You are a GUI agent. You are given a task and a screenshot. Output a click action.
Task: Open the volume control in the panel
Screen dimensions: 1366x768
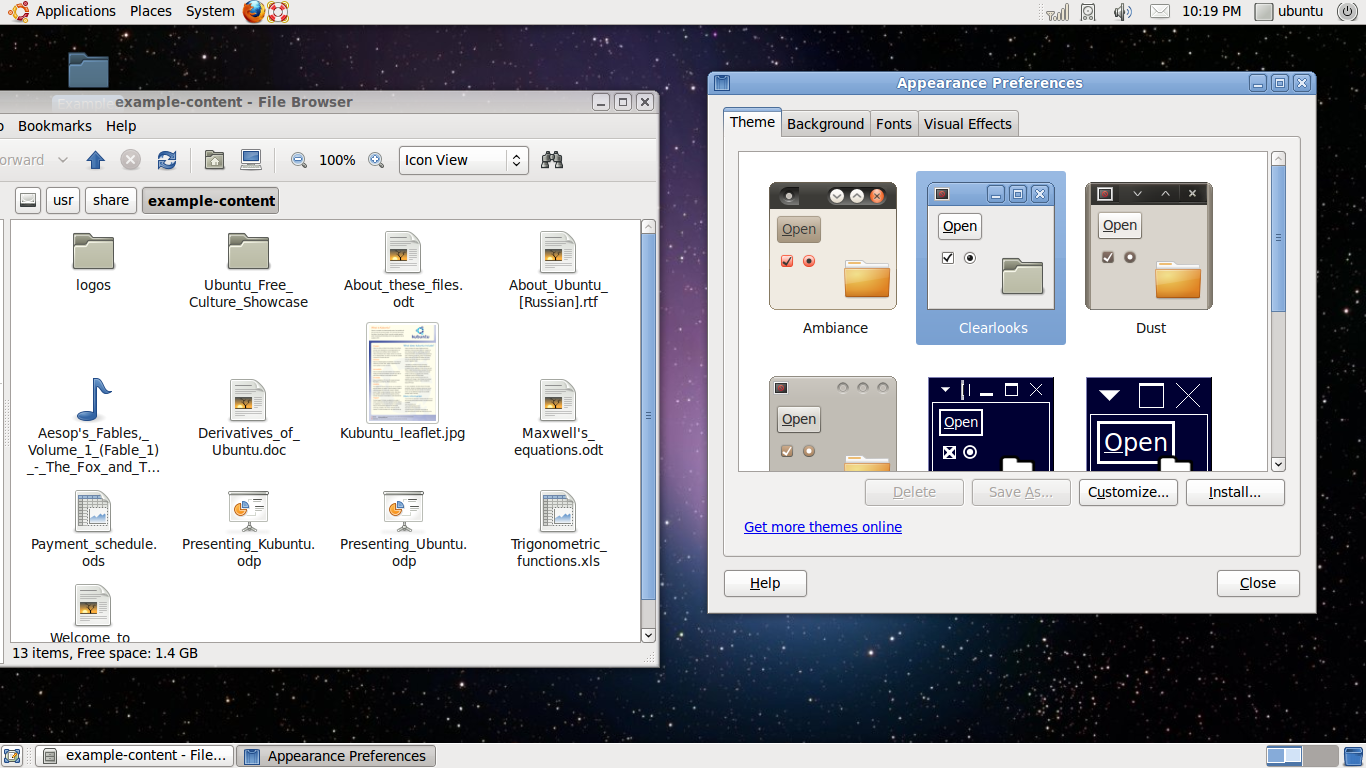pos(1123,12)
